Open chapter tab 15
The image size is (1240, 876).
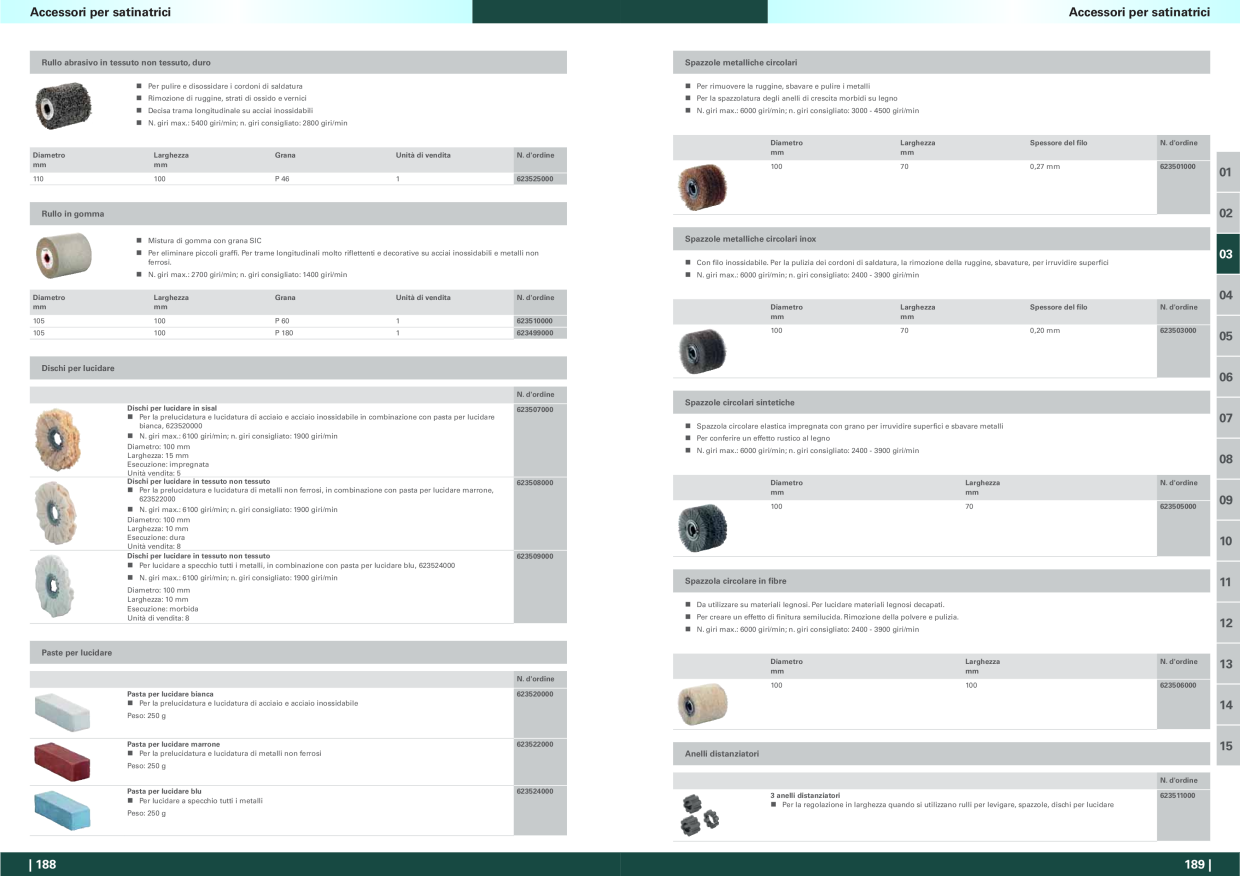click(x=1227, y=746)
